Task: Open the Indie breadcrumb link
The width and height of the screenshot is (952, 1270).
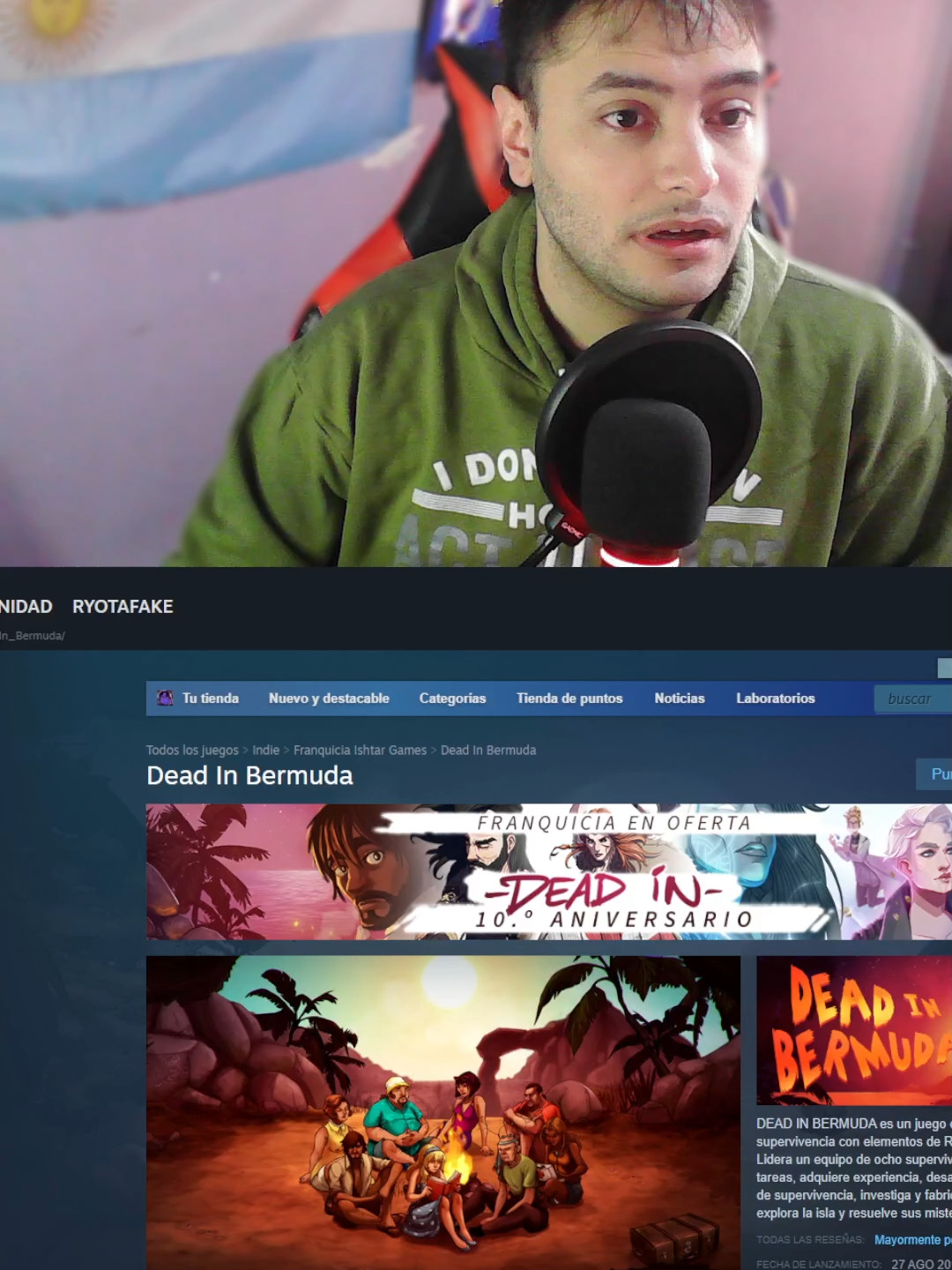Action: 265,750
